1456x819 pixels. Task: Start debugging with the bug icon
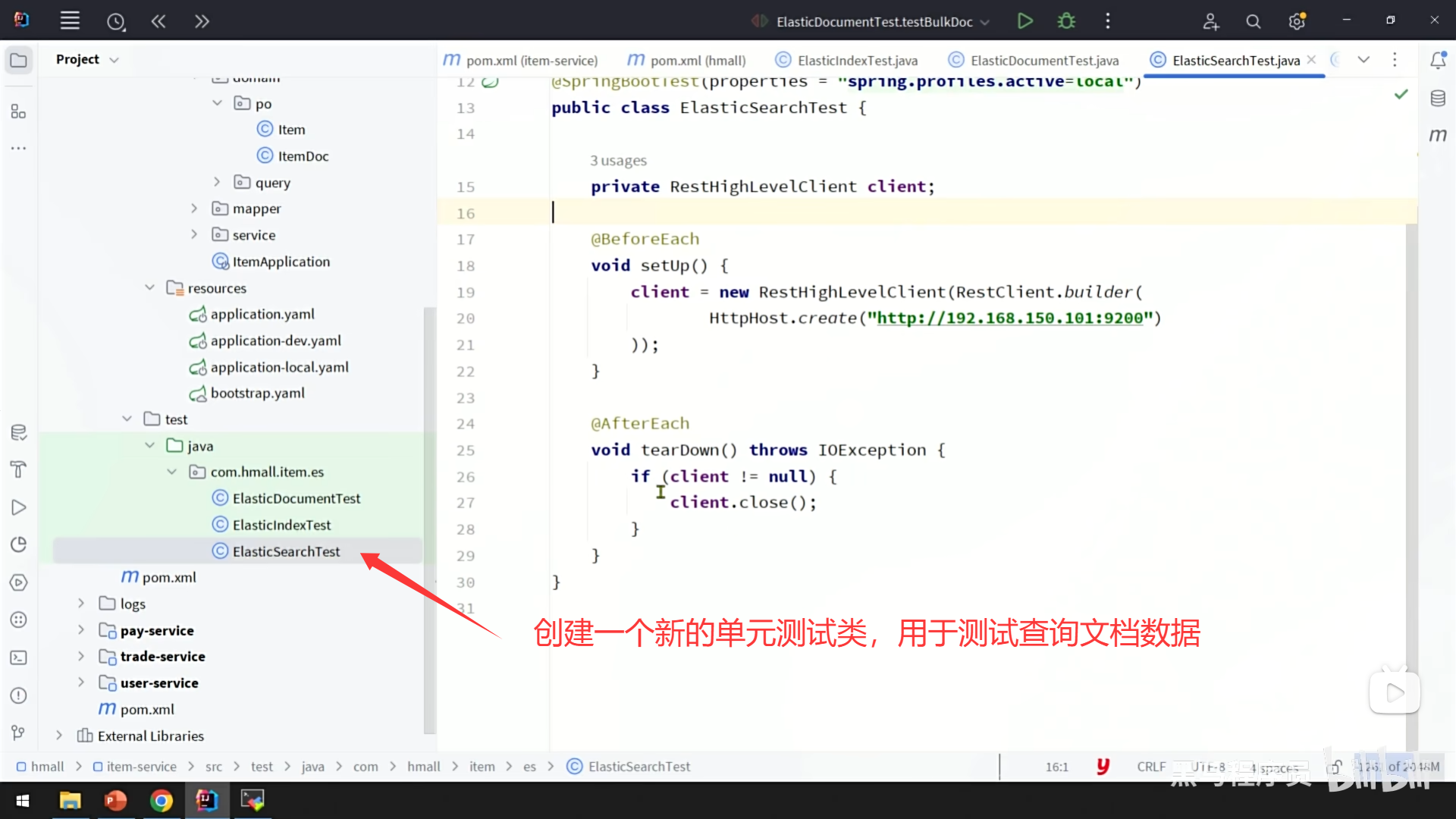tap(1066, 21)
